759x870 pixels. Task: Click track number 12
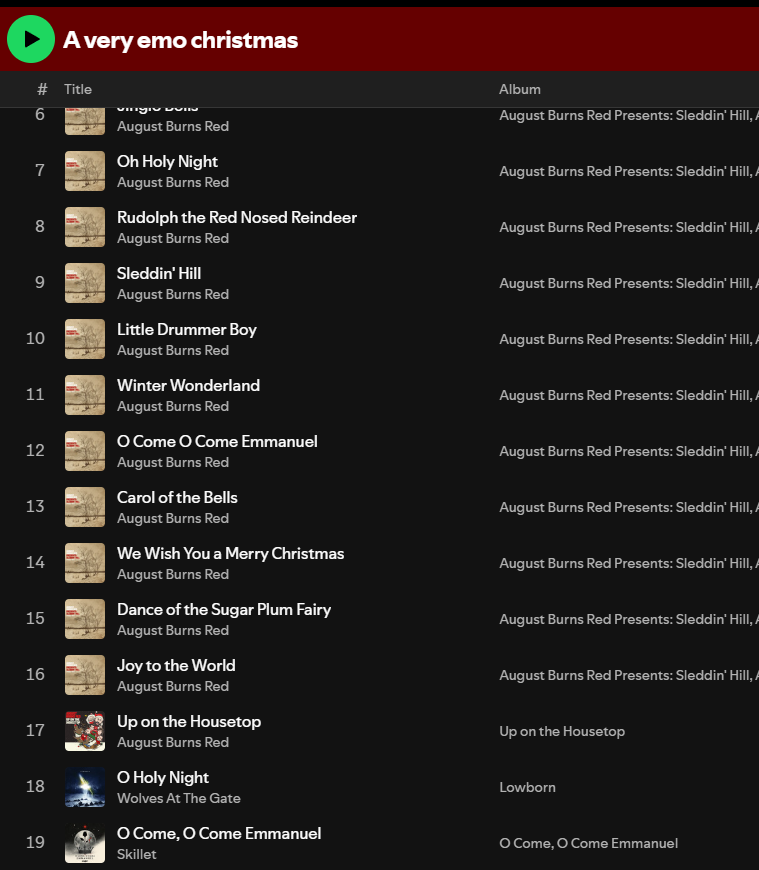pyautogui.click(x=35, y=451)
